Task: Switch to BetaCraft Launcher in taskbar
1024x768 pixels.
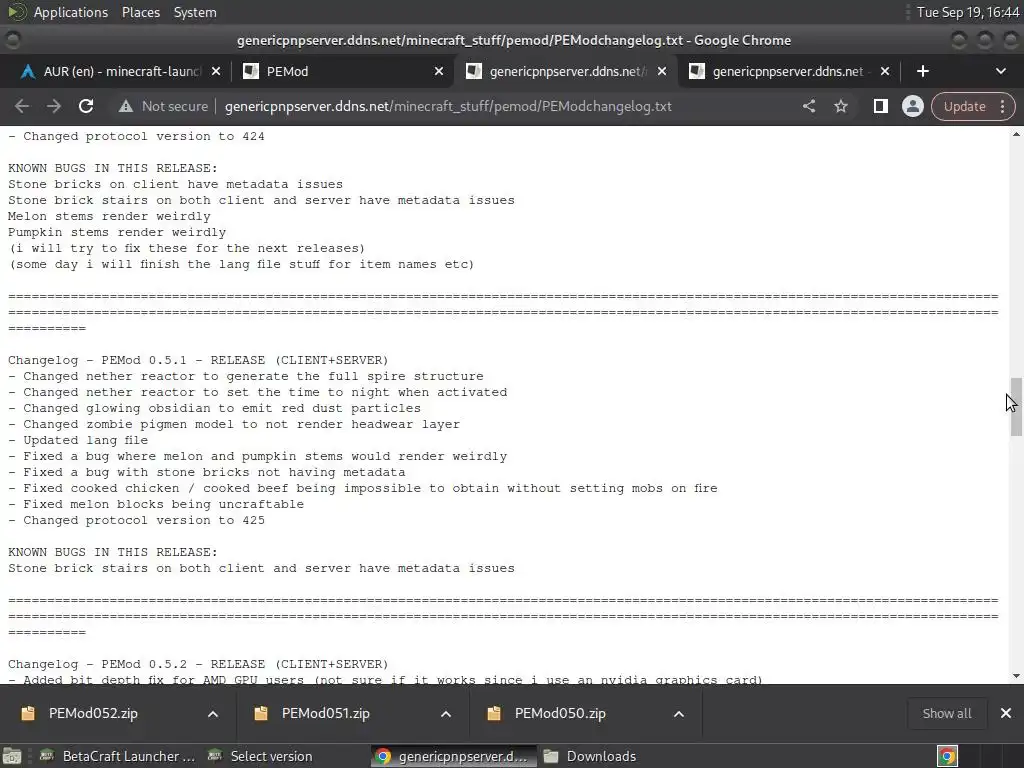Action: coord(118,756)
